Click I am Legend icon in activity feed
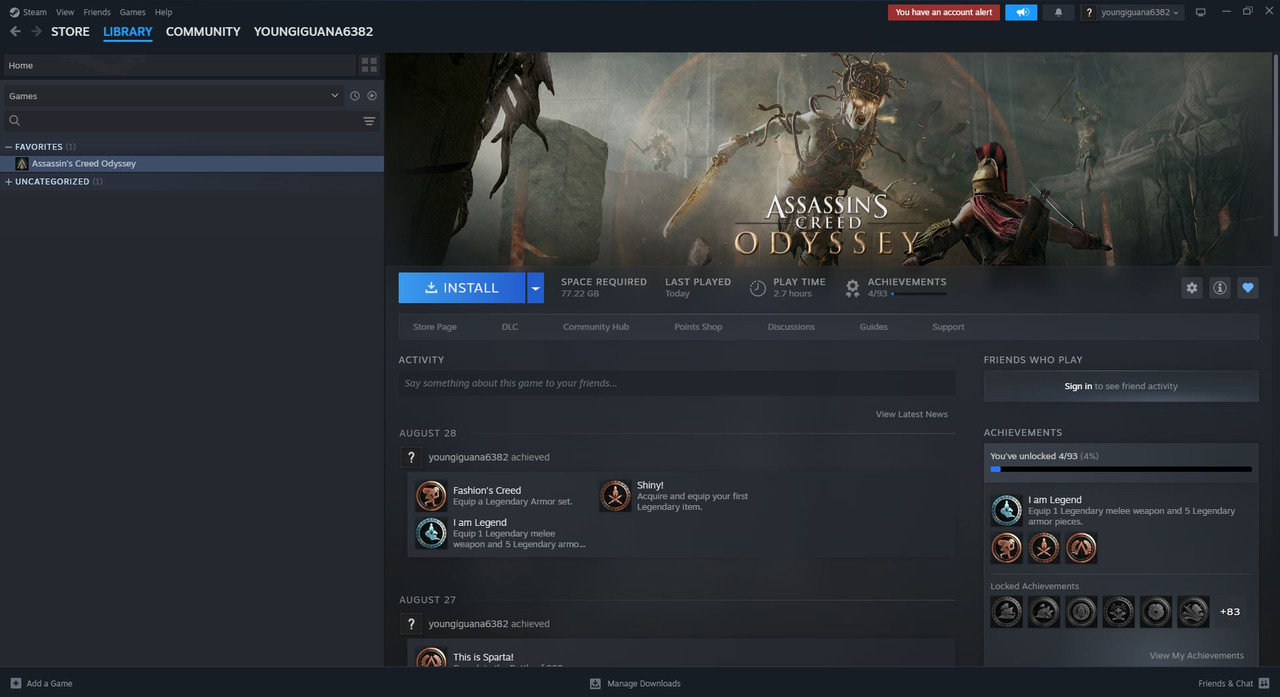This screenshot has height=697, width=1280. (431, 533)
